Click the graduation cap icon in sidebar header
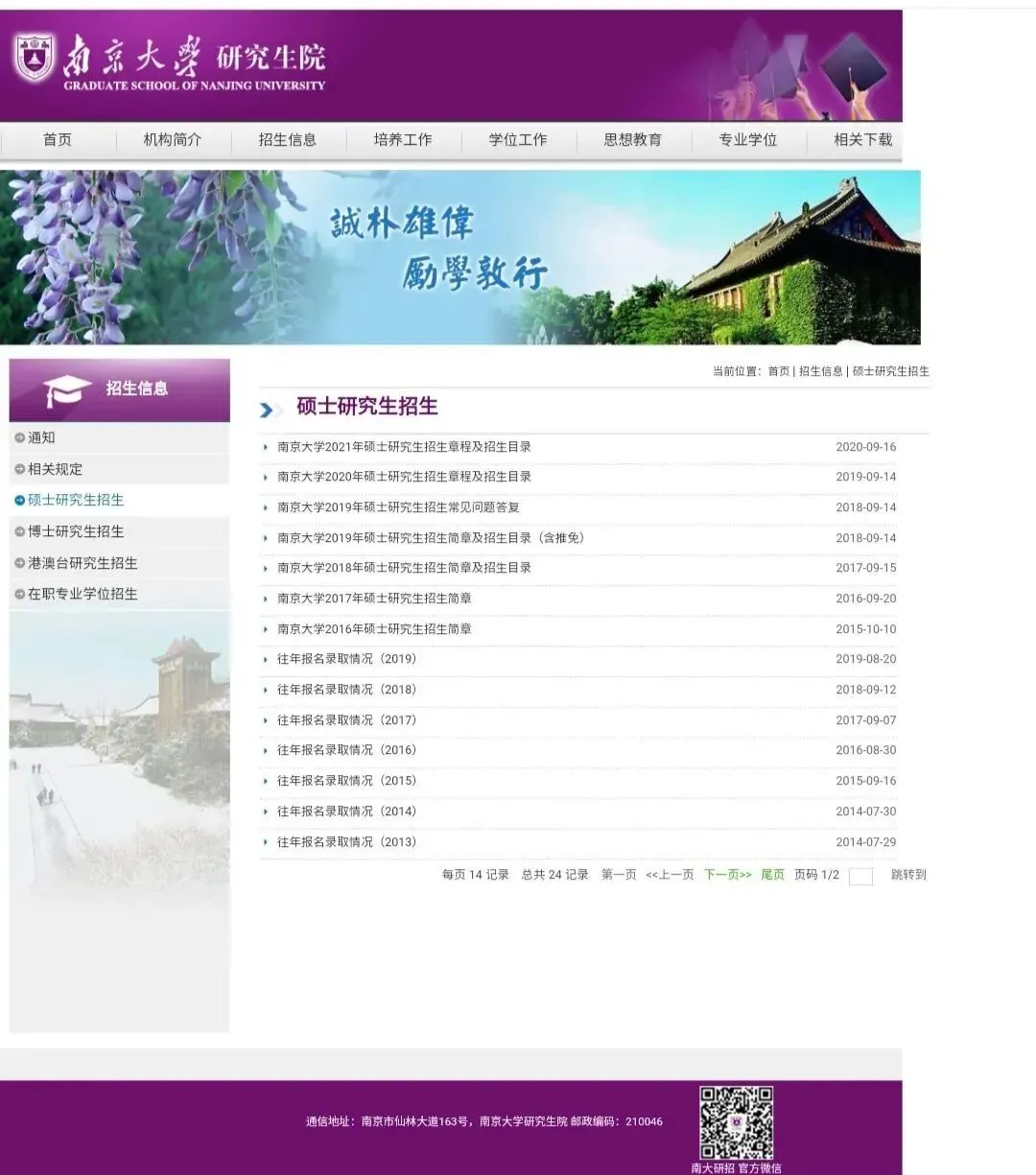1036x1175 pixels. [67, 389]
